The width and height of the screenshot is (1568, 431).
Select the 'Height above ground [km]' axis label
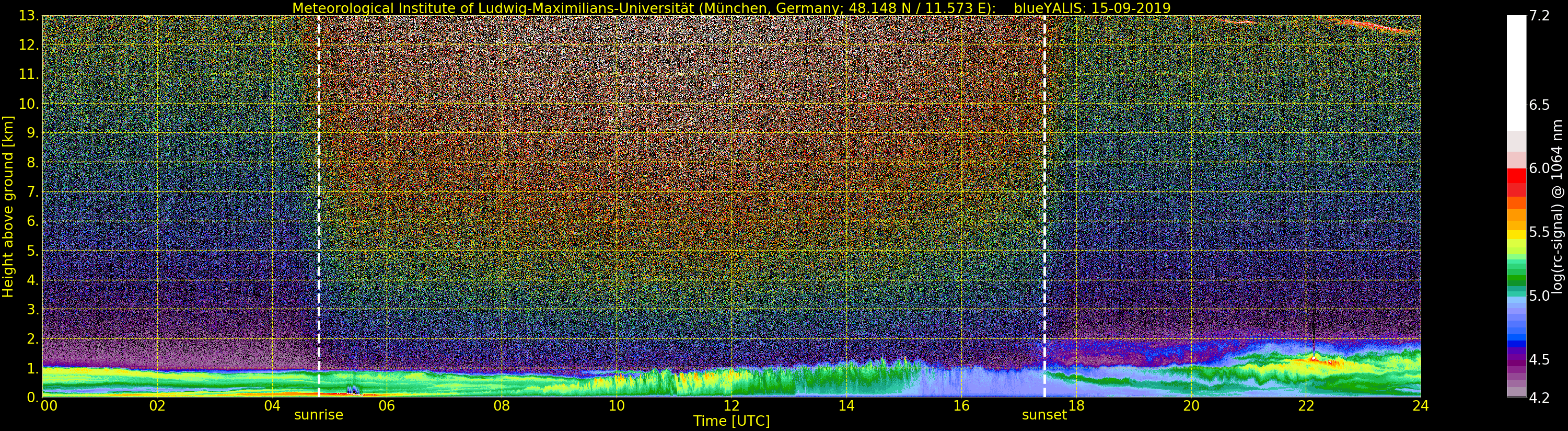coord(8,207)
